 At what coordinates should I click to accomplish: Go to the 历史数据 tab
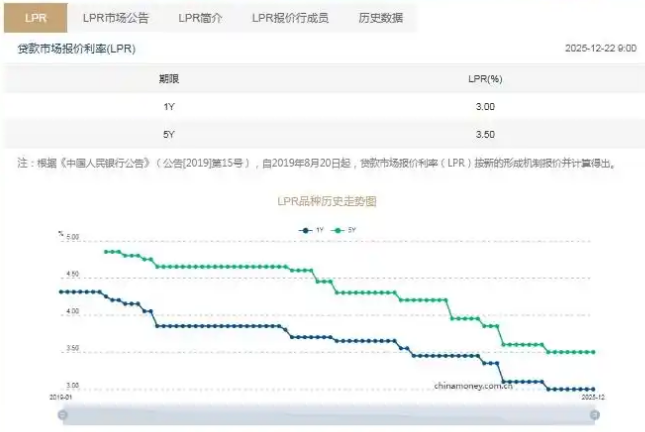379,17
